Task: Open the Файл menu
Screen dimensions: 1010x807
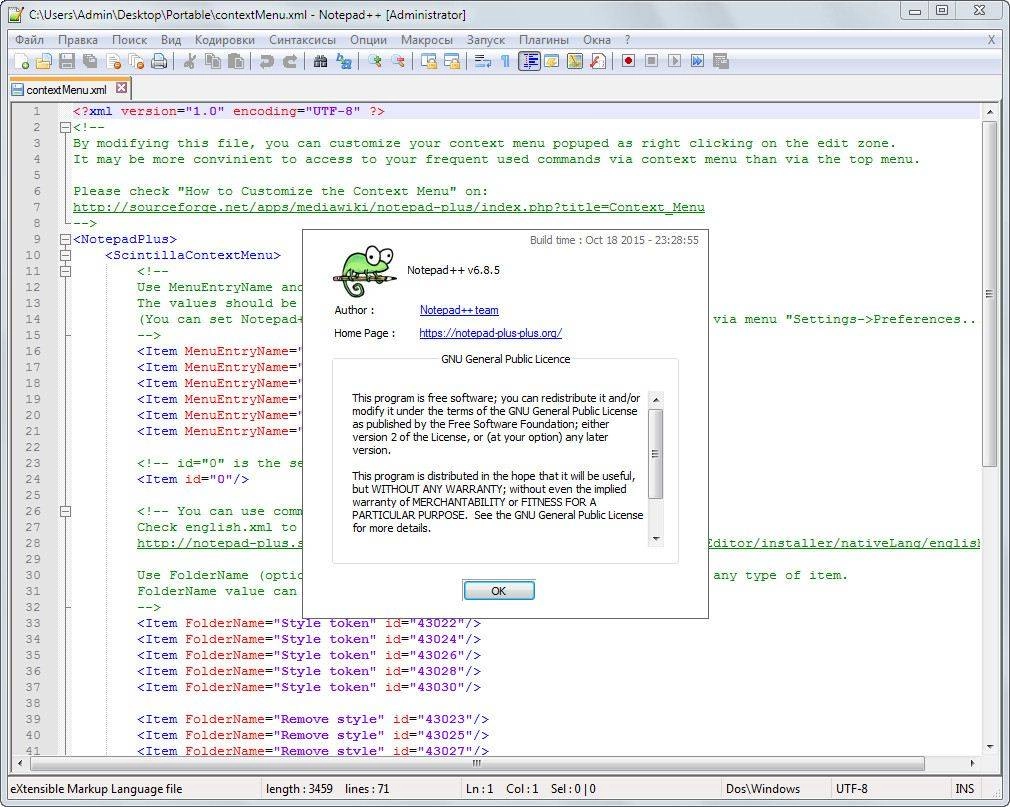Action: pyautogui.click(x=30, y=40)
